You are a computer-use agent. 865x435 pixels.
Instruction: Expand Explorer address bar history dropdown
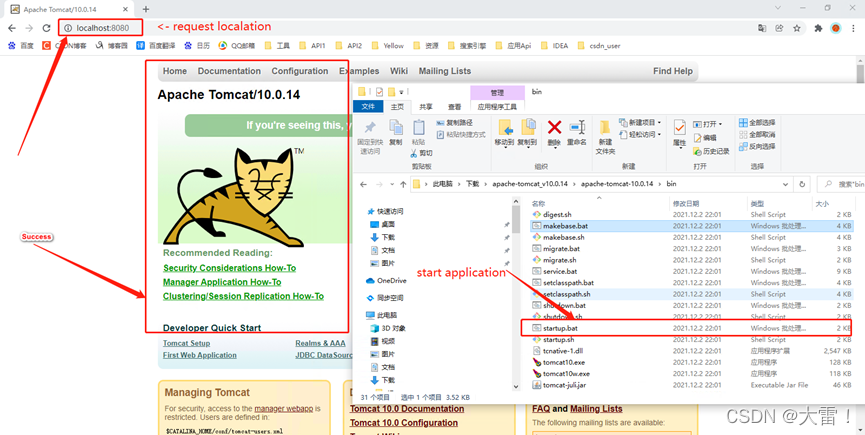point(787,184)
